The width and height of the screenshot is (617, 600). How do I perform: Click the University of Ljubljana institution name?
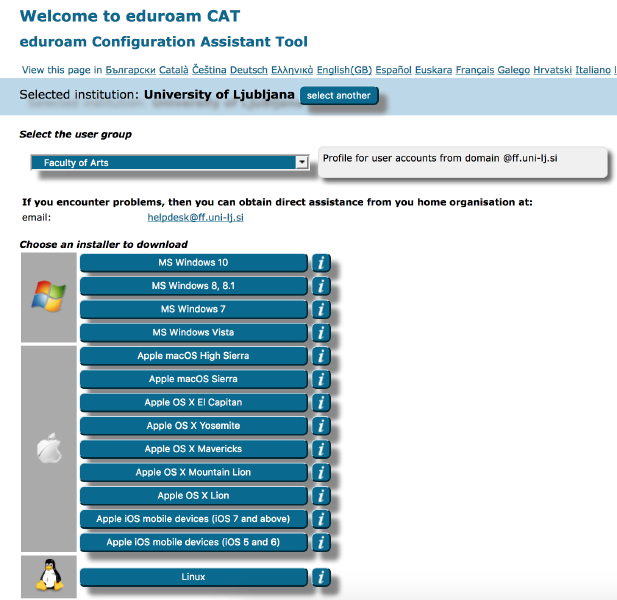tap(219, 95)
